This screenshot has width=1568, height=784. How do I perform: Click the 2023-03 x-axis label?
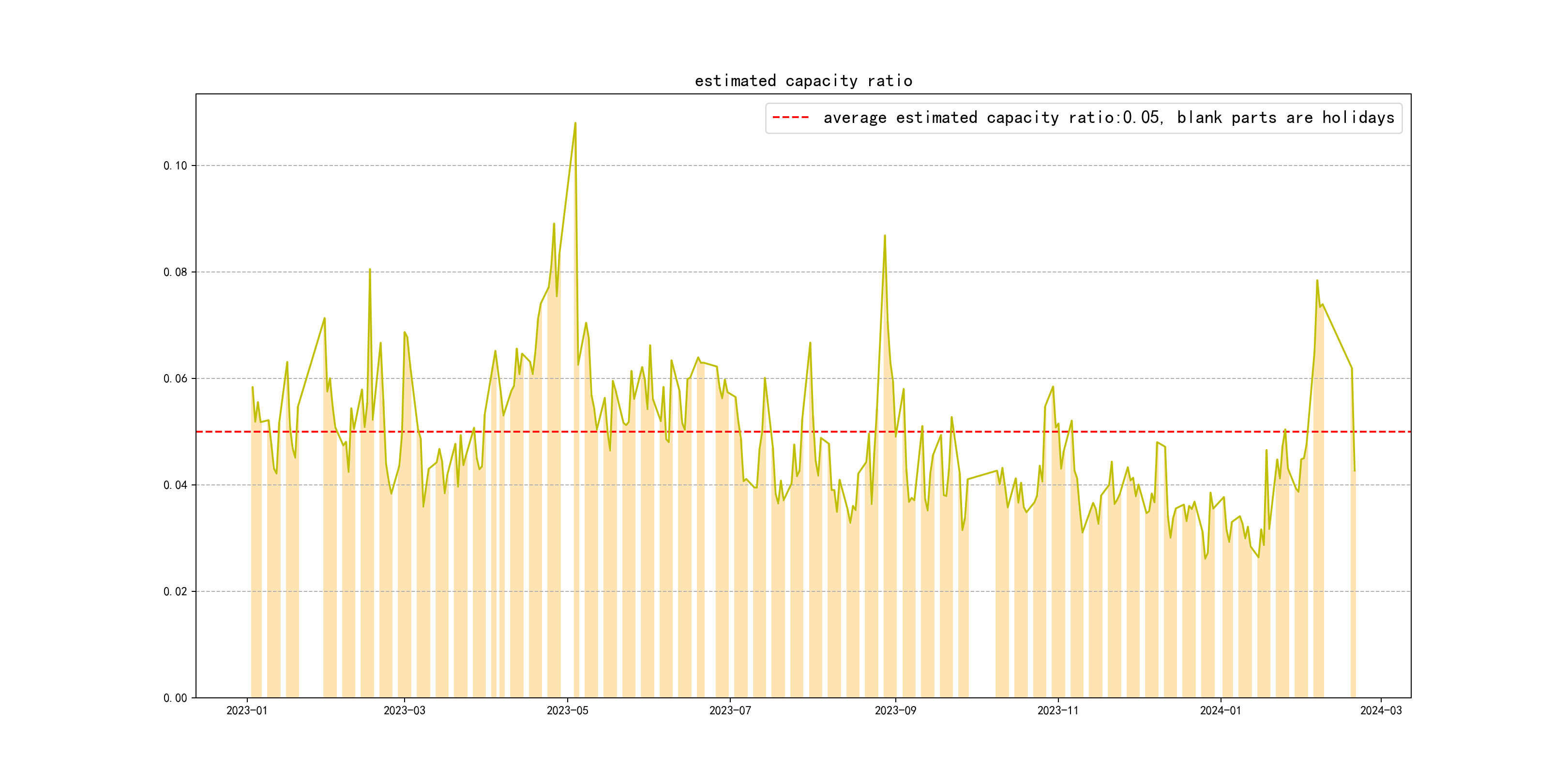(x=404, y=710)
